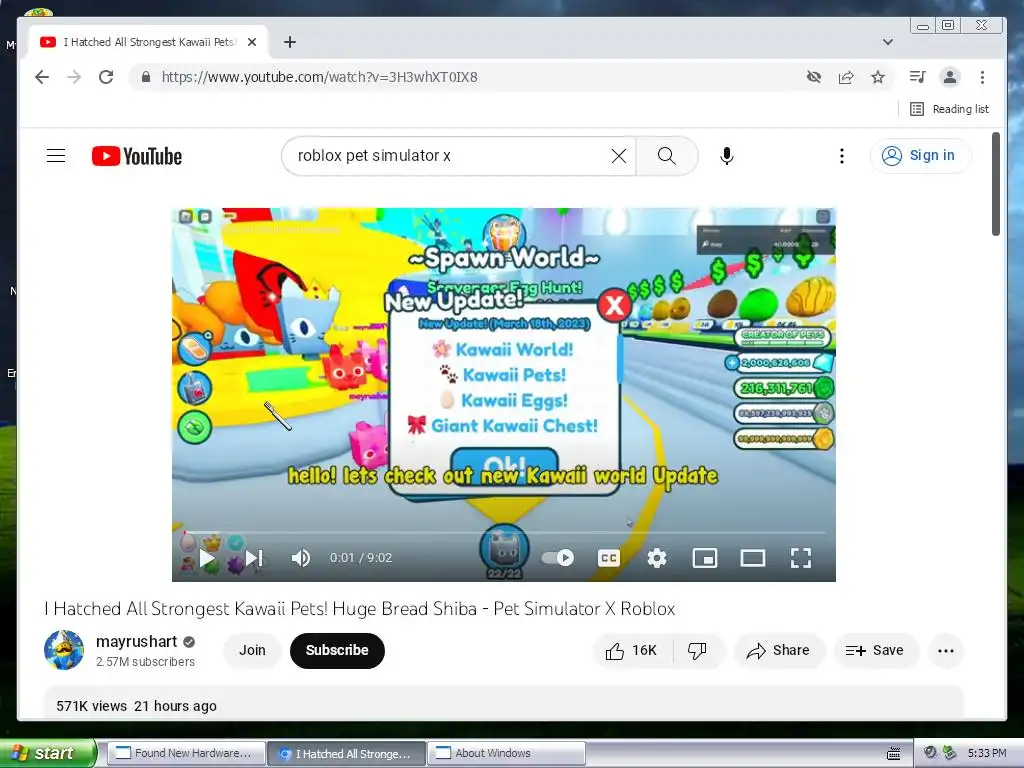The width and height of the screenshot is (1024, 768).
Task: Open the Windows start menu
Action: tap(48, 753)
